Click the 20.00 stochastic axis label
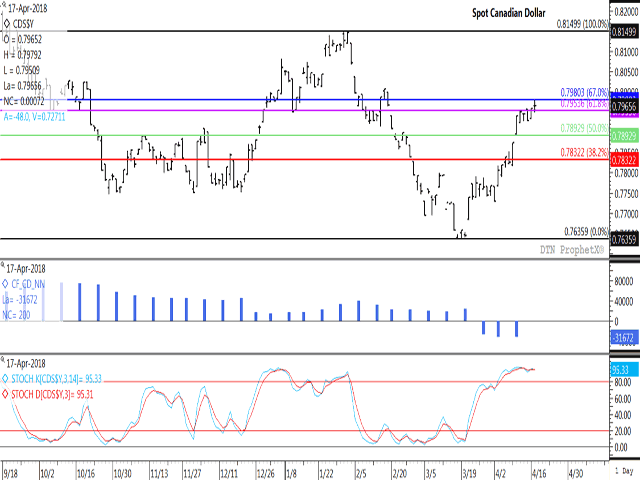 point(623,431)
